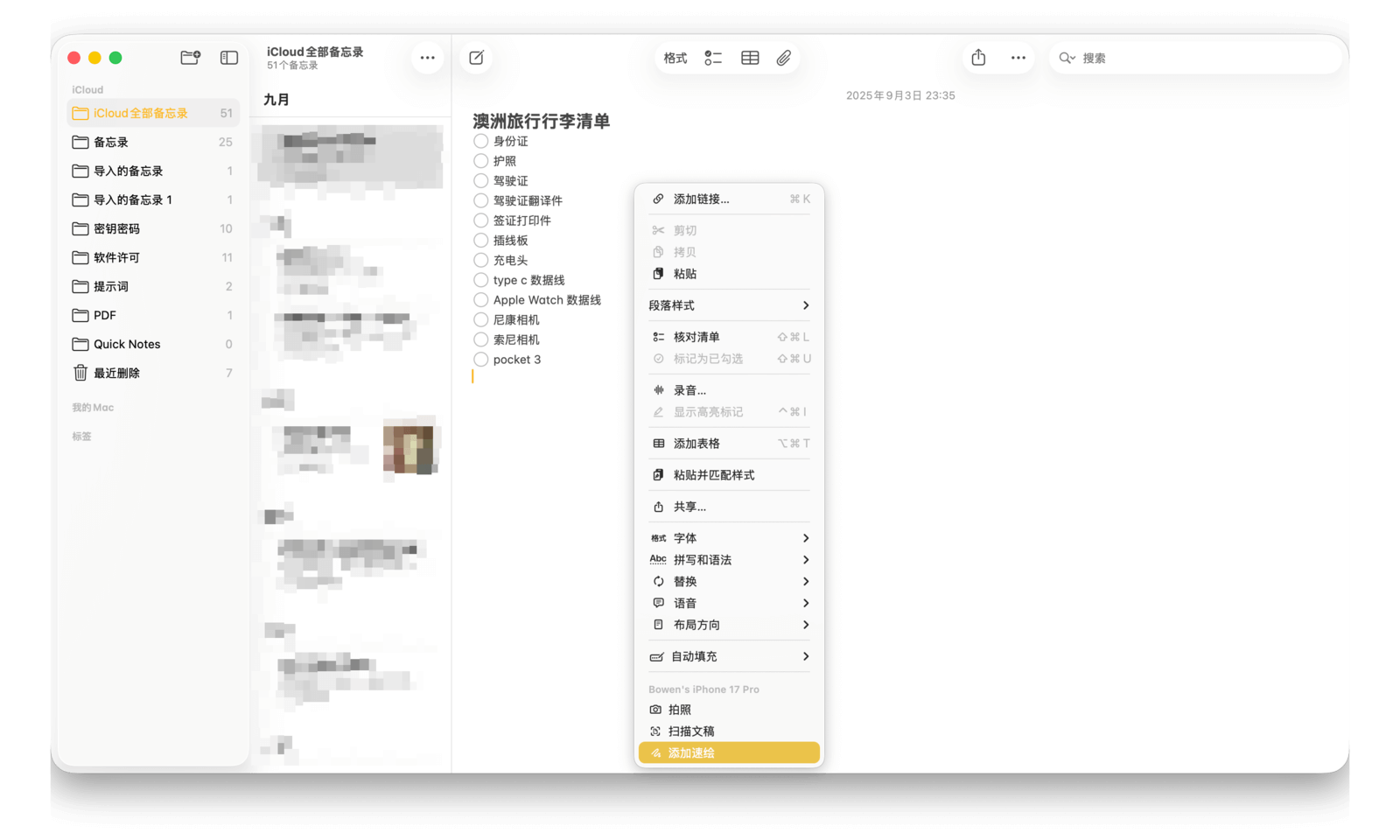
Task: Choose 添加速绘 from context menu
Action: pos(728,752)
